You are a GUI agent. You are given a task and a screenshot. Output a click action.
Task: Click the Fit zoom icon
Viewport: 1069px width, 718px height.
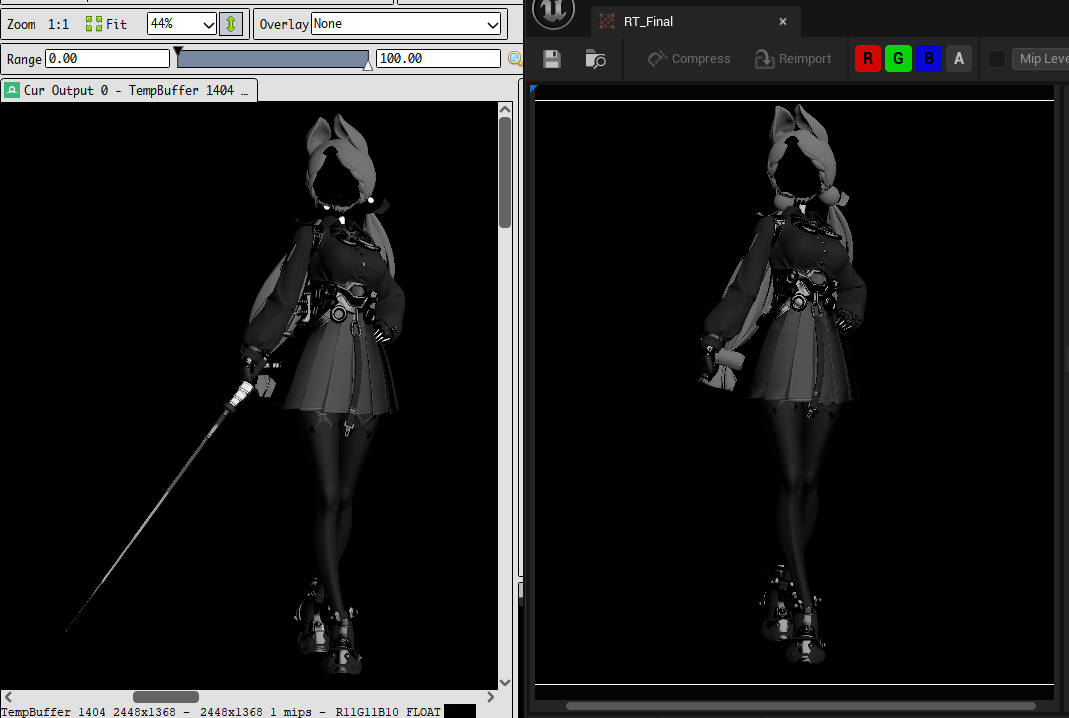click(95, 24)
